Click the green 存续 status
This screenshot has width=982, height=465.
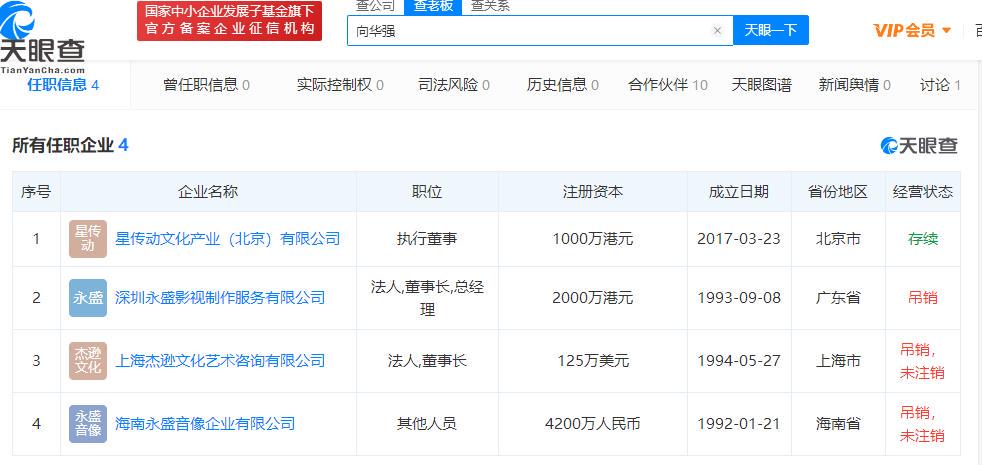(923, 239)
